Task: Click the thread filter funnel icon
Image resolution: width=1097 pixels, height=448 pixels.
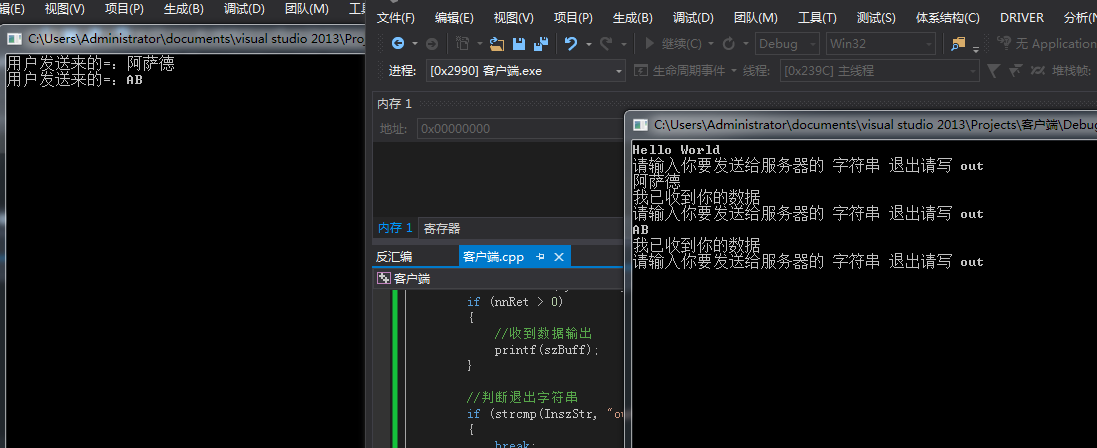Action: (993, 71)
